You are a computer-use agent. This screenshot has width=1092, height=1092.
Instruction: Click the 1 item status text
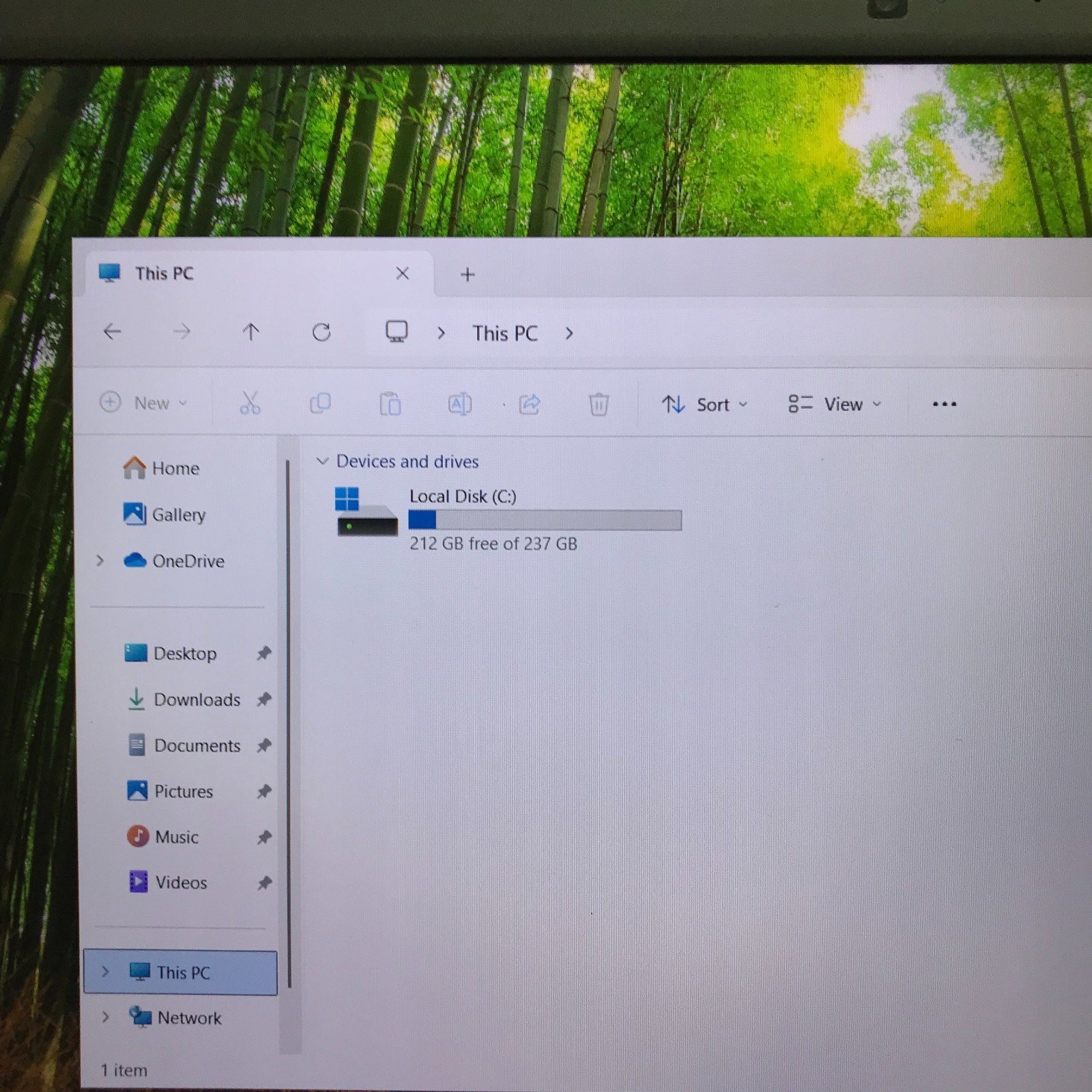[x=124, y=1070]
